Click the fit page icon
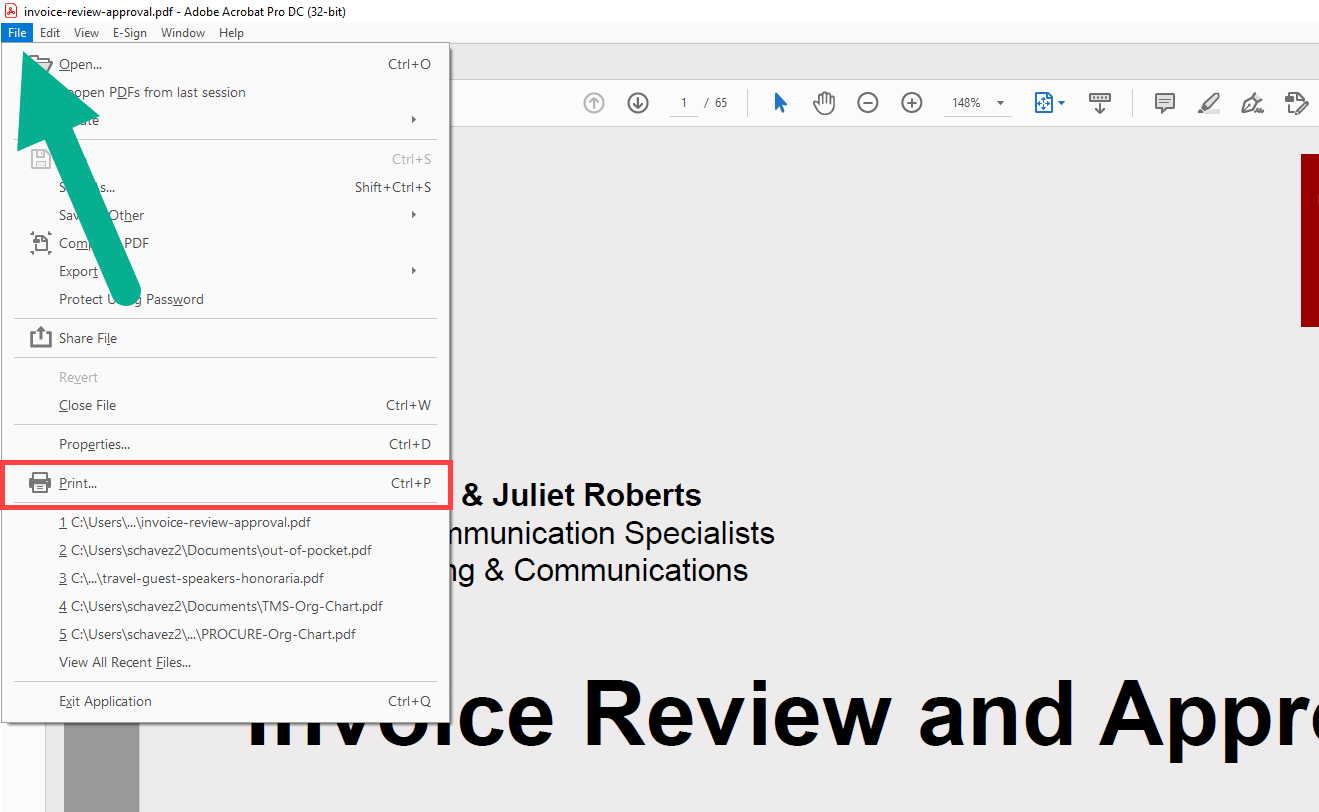This screenshot has width=1319, height=812. (x=1043, y=103)
